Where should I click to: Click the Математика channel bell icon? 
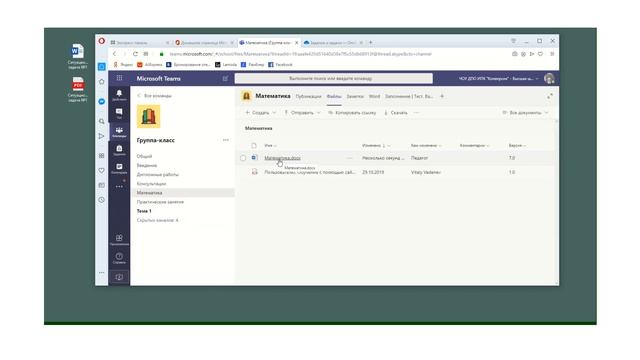point(246,96)
